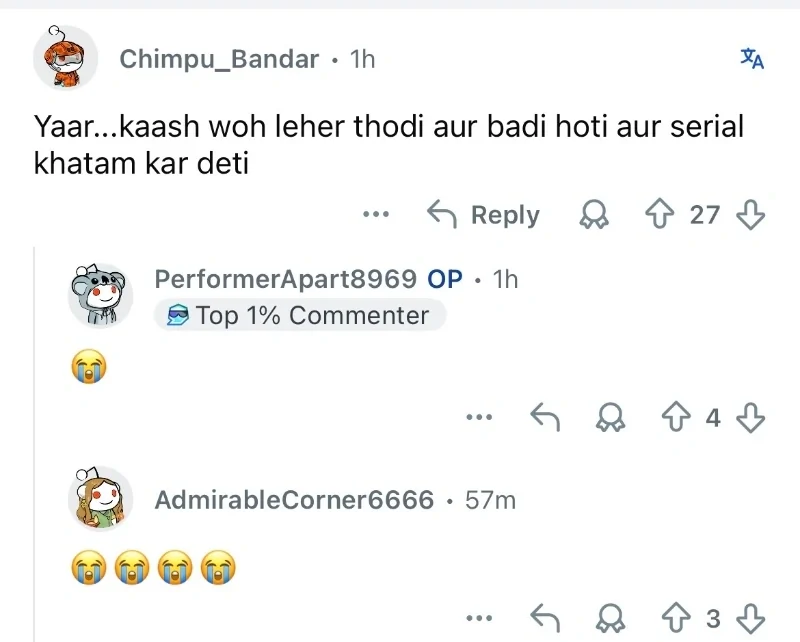The image size is (800, 642).
Task: Open Chimpu_Bandar's avatar profile picture
Action: tap(66, 59)
